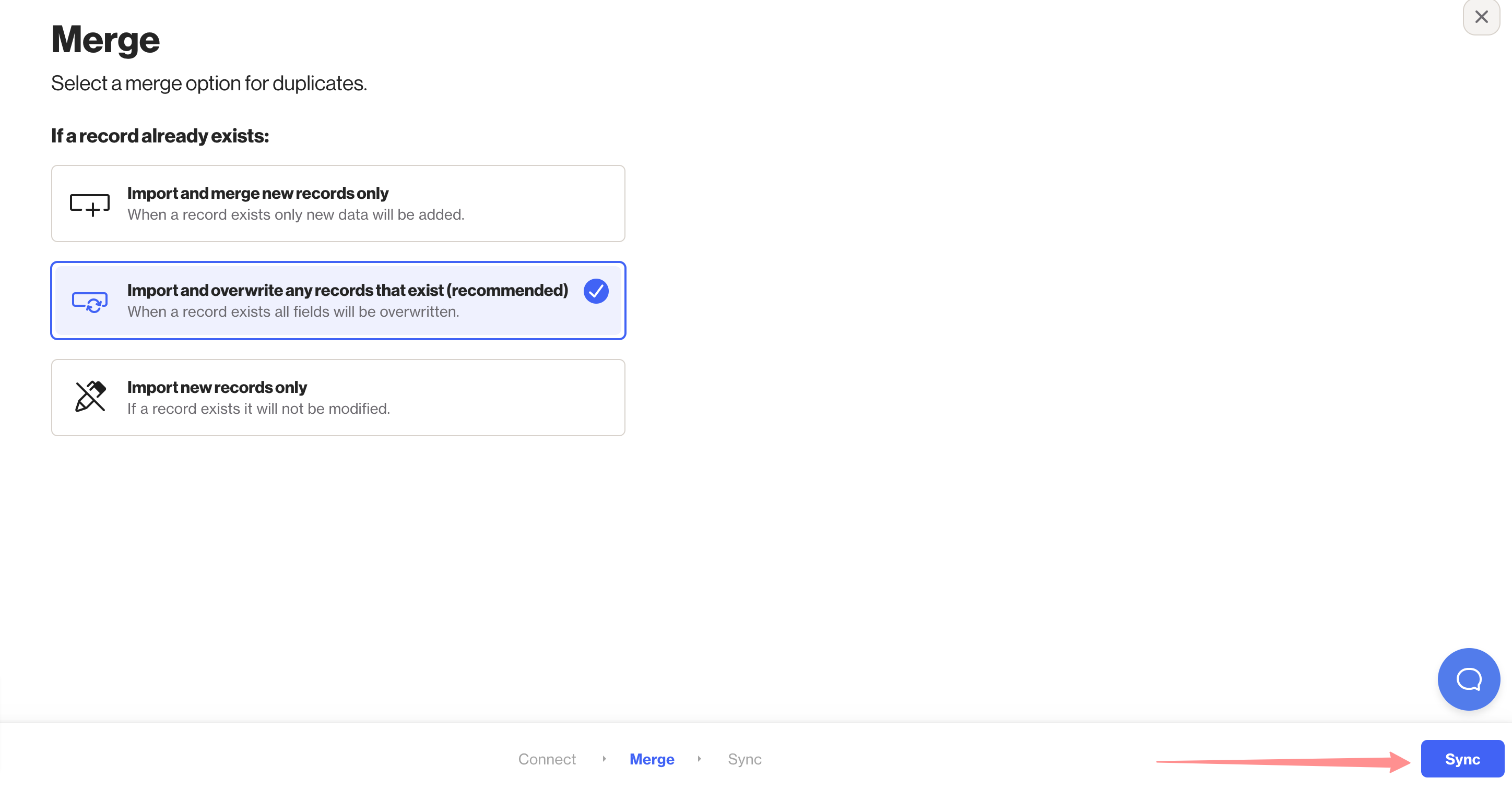Jump to the Sync step label in footer

pos(745,759)
